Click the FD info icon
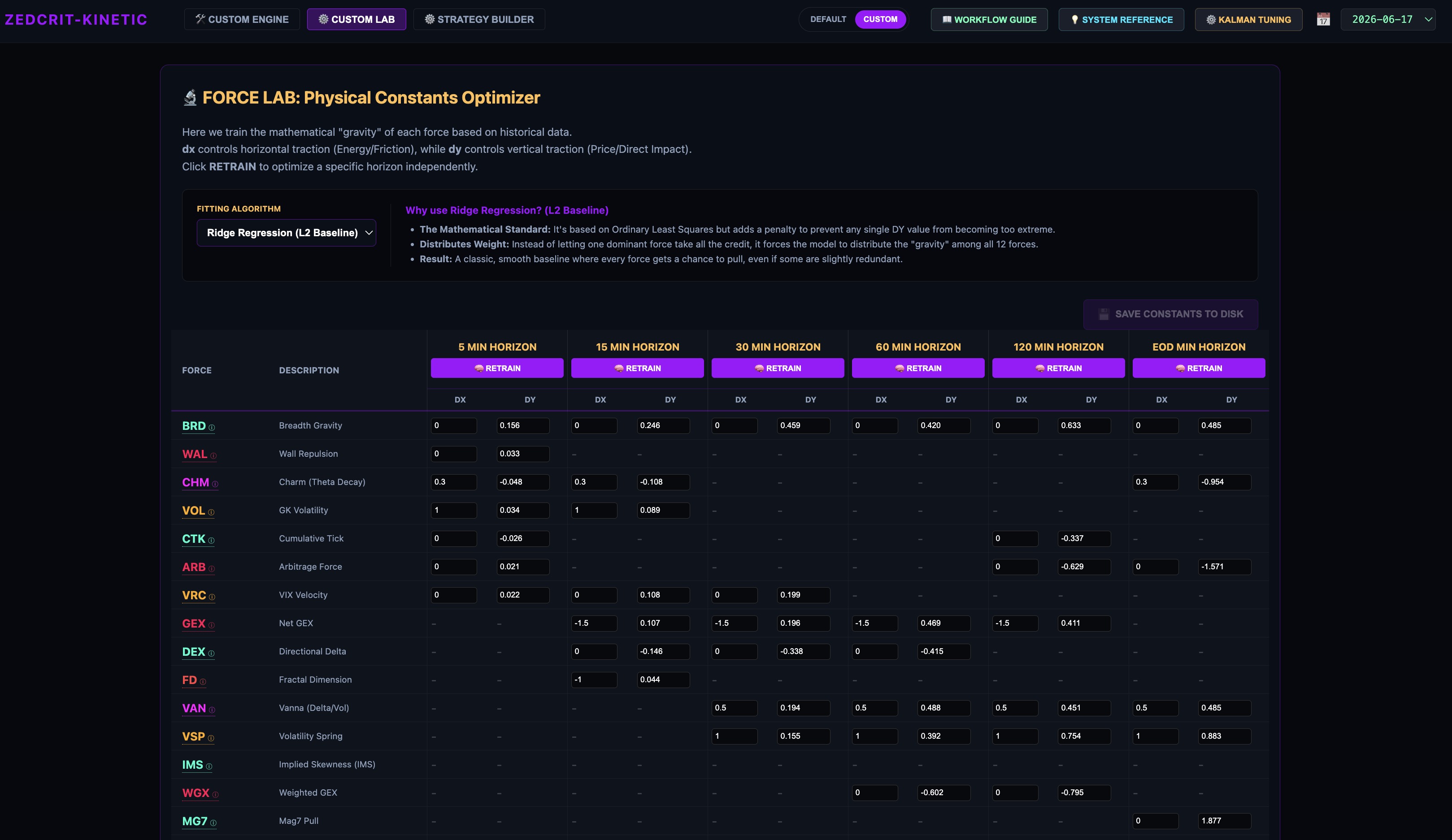 tap(203, 682)
